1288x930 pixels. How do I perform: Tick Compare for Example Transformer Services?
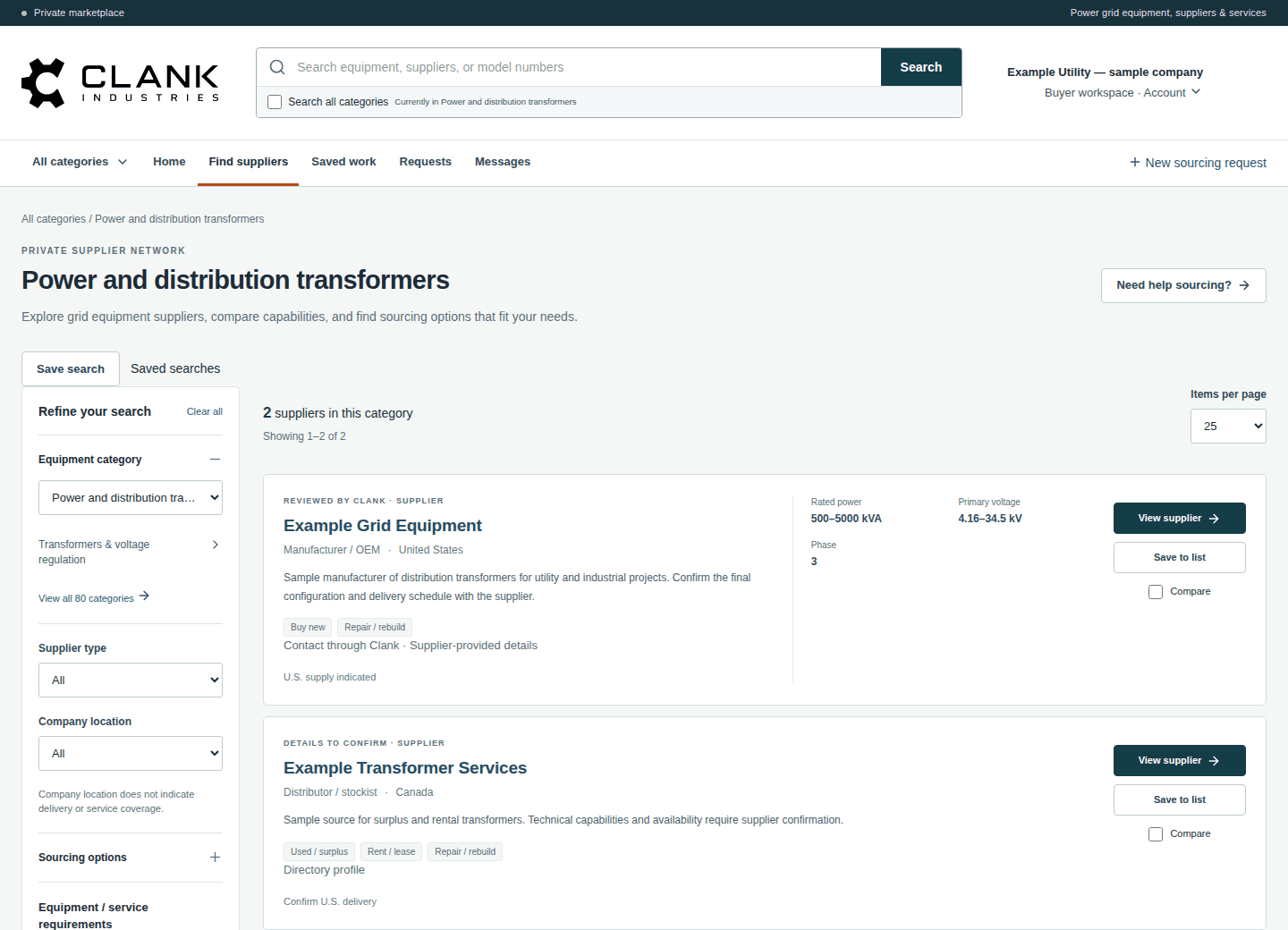1156,834
